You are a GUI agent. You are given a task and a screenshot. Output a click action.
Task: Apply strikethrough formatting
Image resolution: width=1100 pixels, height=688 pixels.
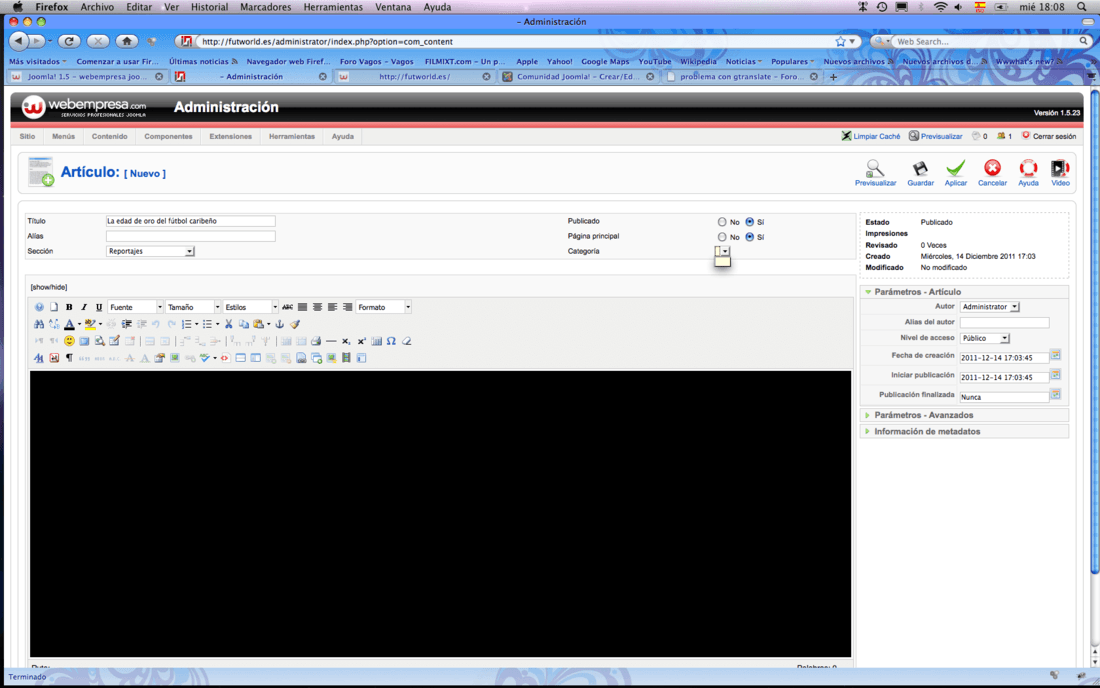coord(288,307)
